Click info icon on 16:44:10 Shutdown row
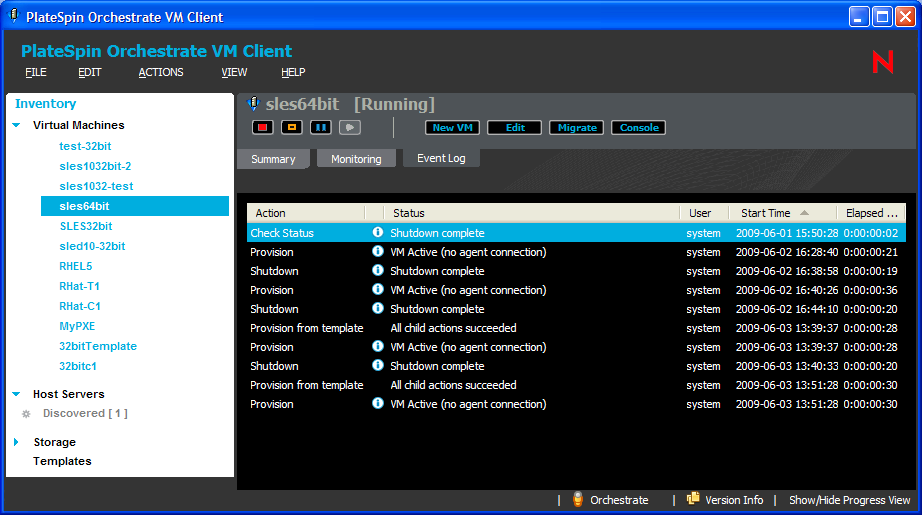This screenshot has width=922, height=515. (378, 308)
